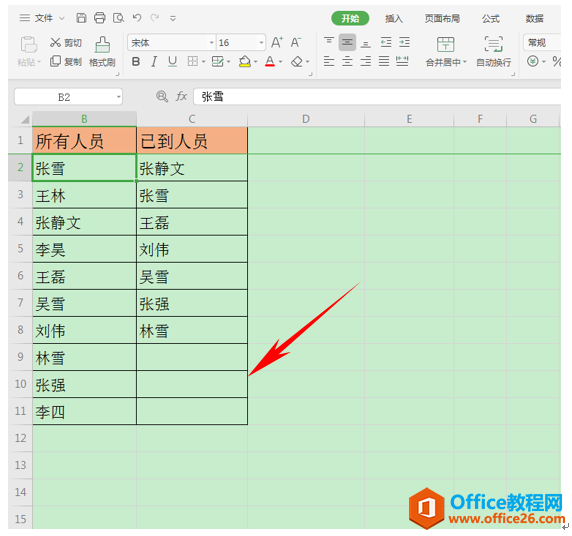Click the draw border table style icon
This screenshot has height=536, width=572.
click(x=217, y=61)
